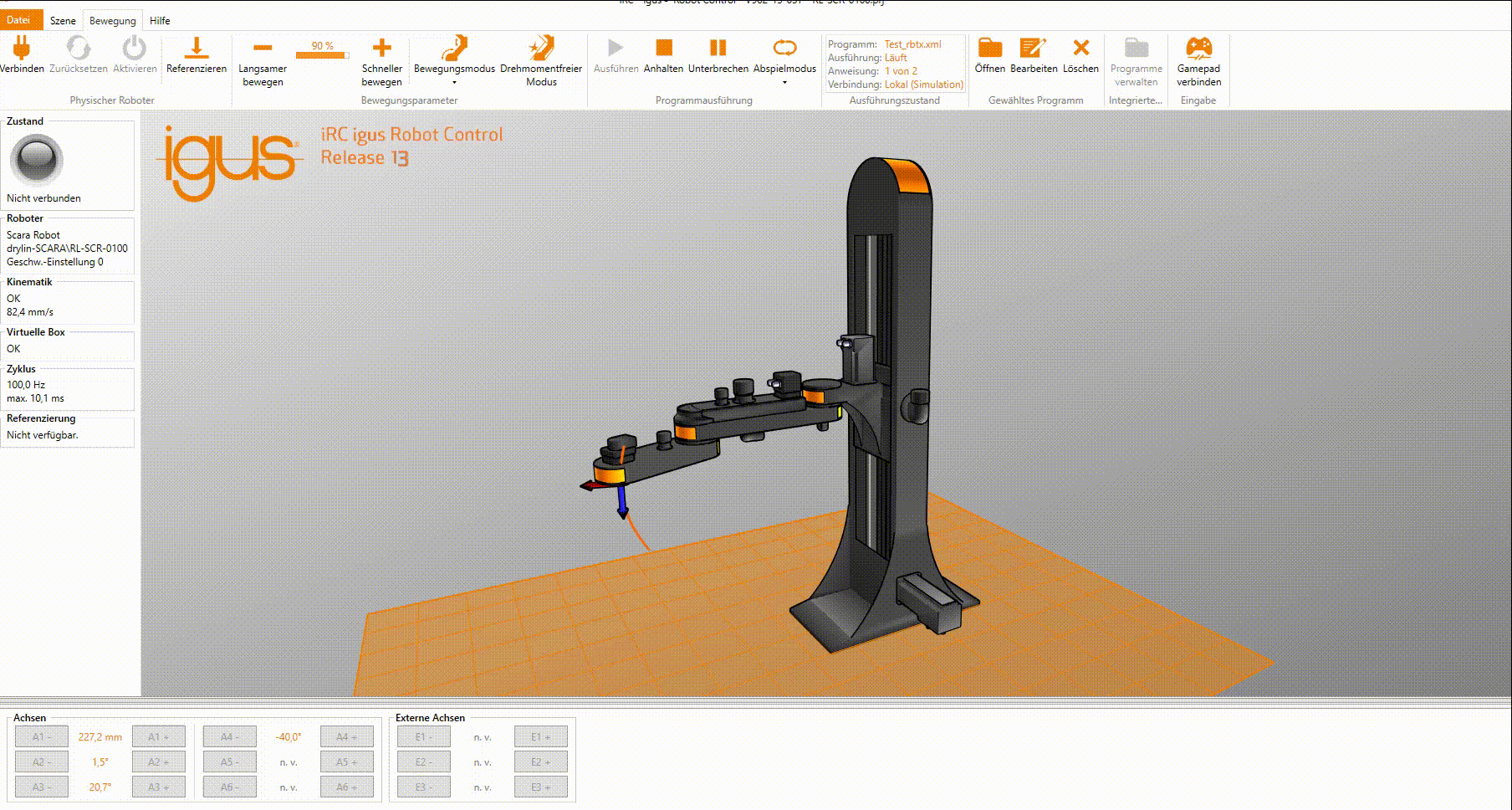Open the Hilfe tab
The height and width of the screenshot is (810, 1512).
click(x=160, y=21)
